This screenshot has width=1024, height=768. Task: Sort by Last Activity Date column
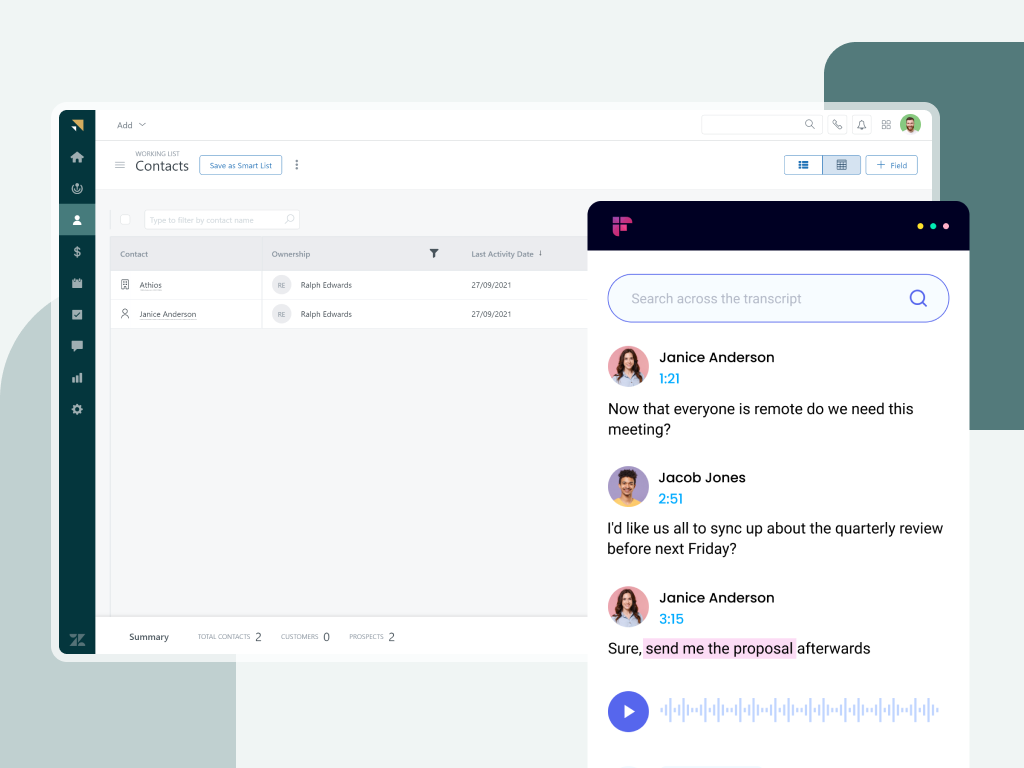pos(506,254)
